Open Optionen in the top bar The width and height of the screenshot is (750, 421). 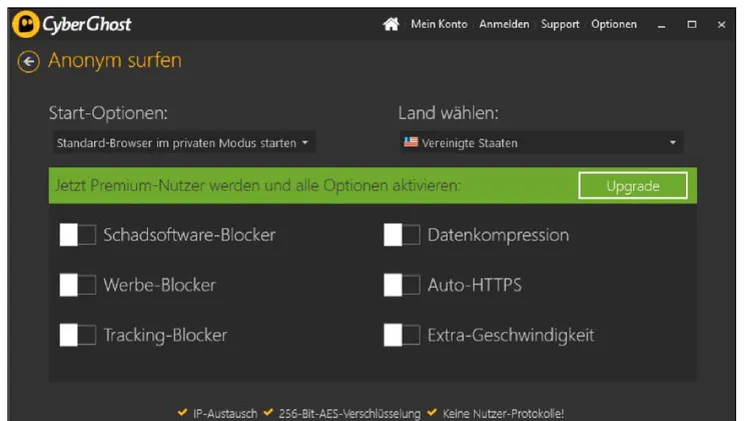click(x=614, y=24)
